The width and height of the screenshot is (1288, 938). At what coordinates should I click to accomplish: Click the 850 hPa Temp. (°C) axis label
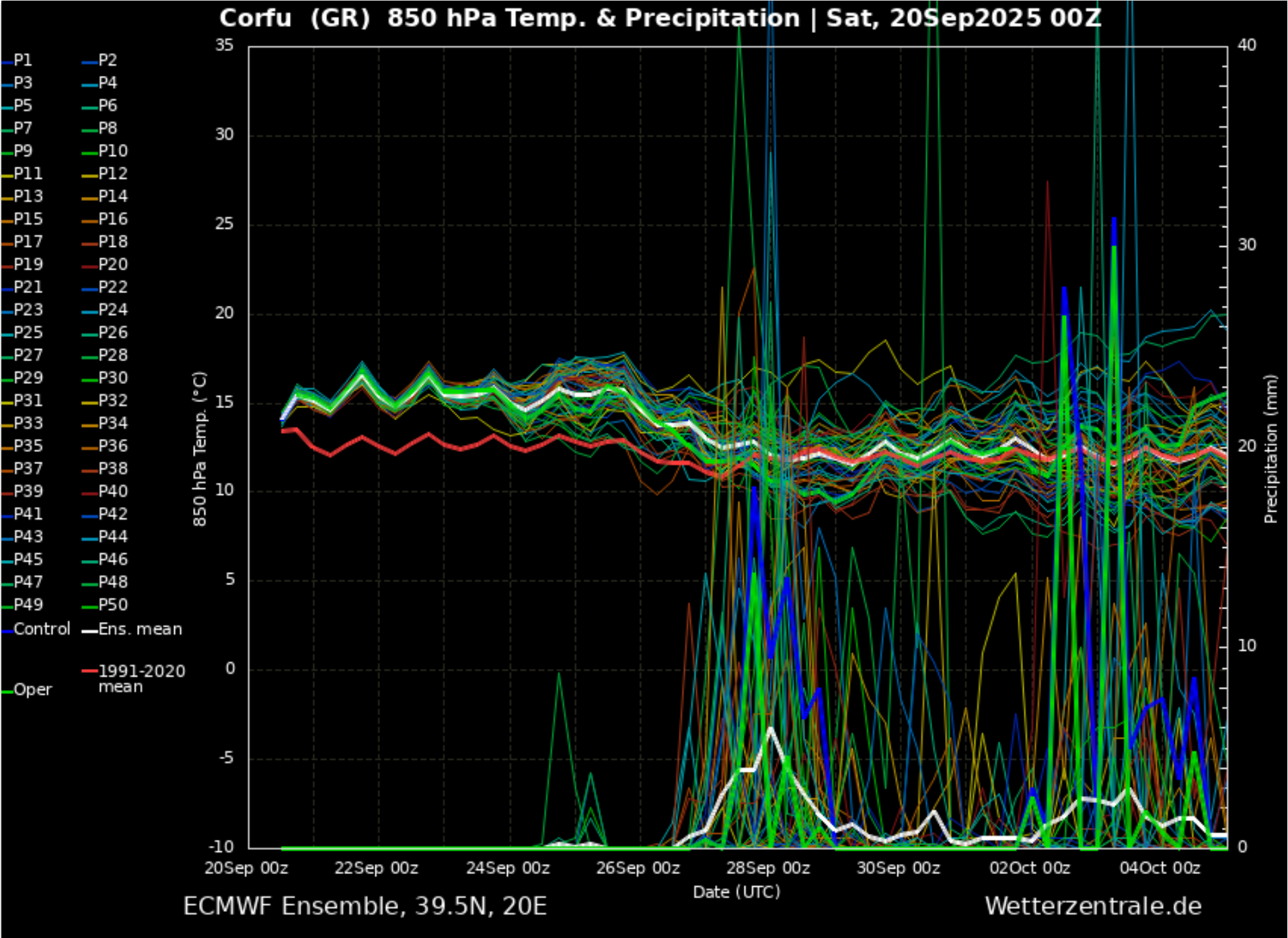coord(200,449)
